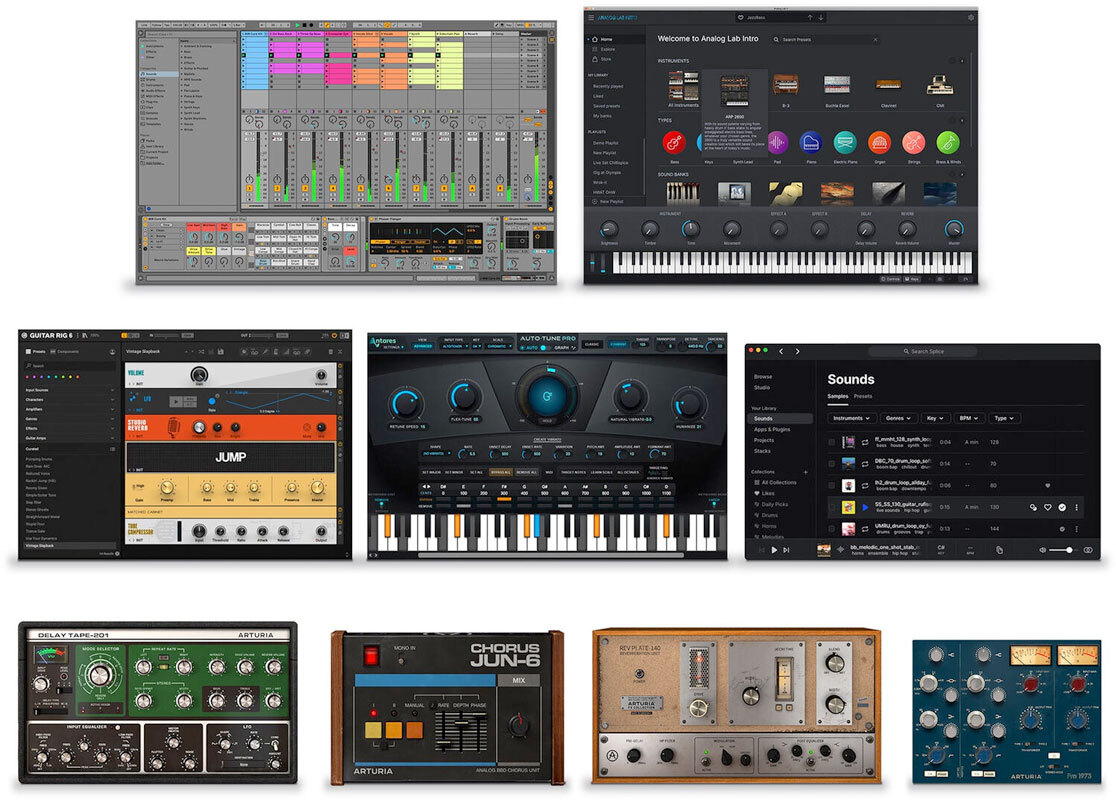The height and width of the screenshot is (800, 1116).
Task: Open the BPM filter dropdown
Action: pyautogui.click(x=971, y=418)
